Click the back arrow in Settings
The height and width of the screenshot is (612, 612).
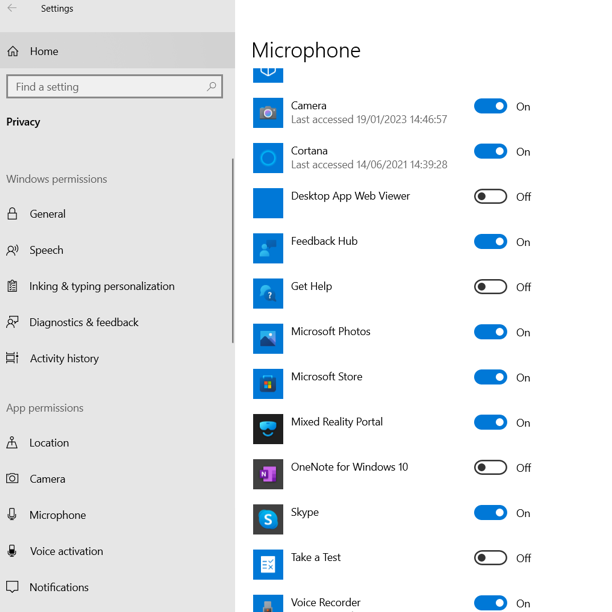pyautogui.click(x=12, y=8)
